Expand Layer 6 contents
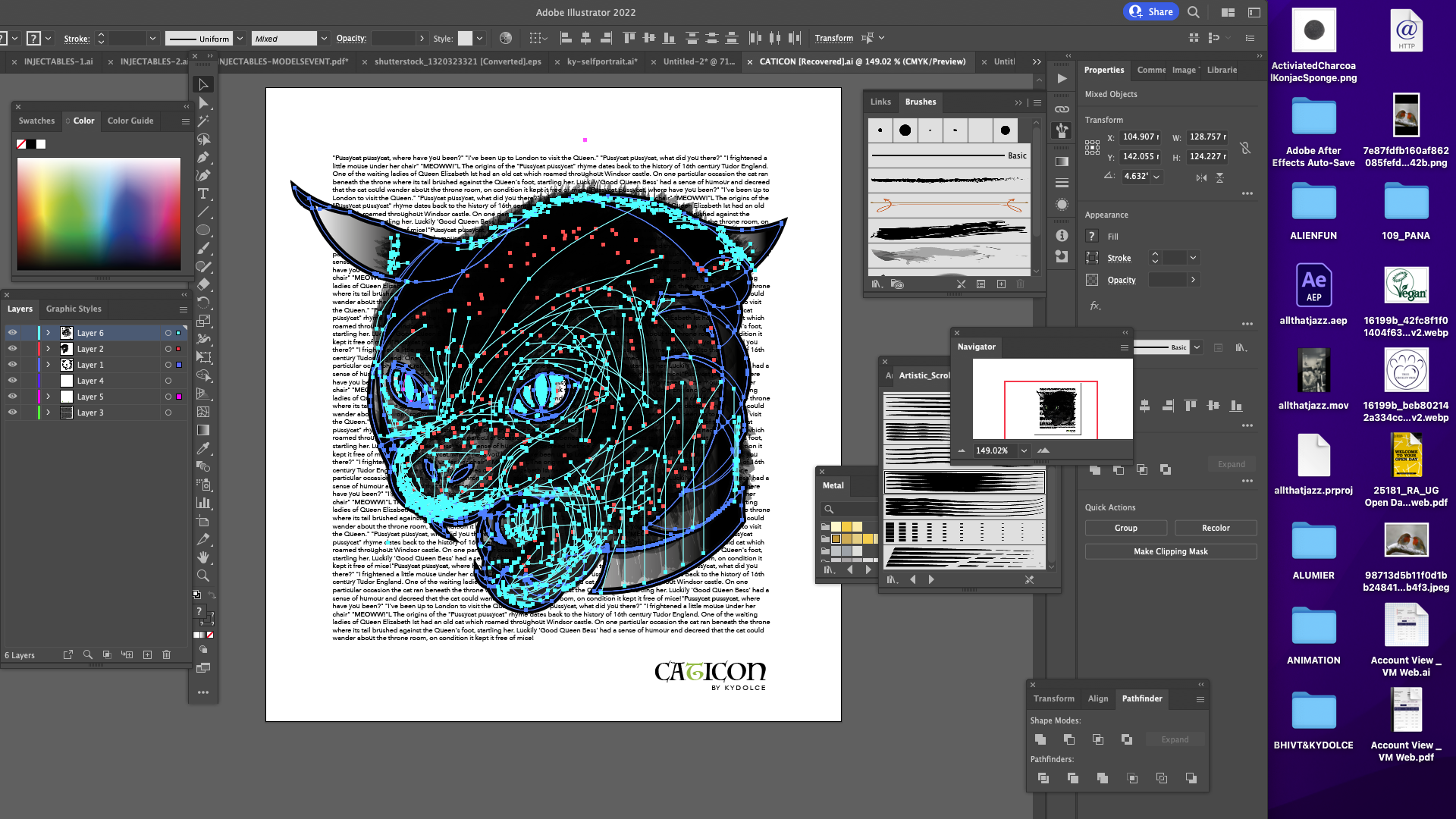The height and width of the screenshot is (819, 1456). click(x=48, y=333)
